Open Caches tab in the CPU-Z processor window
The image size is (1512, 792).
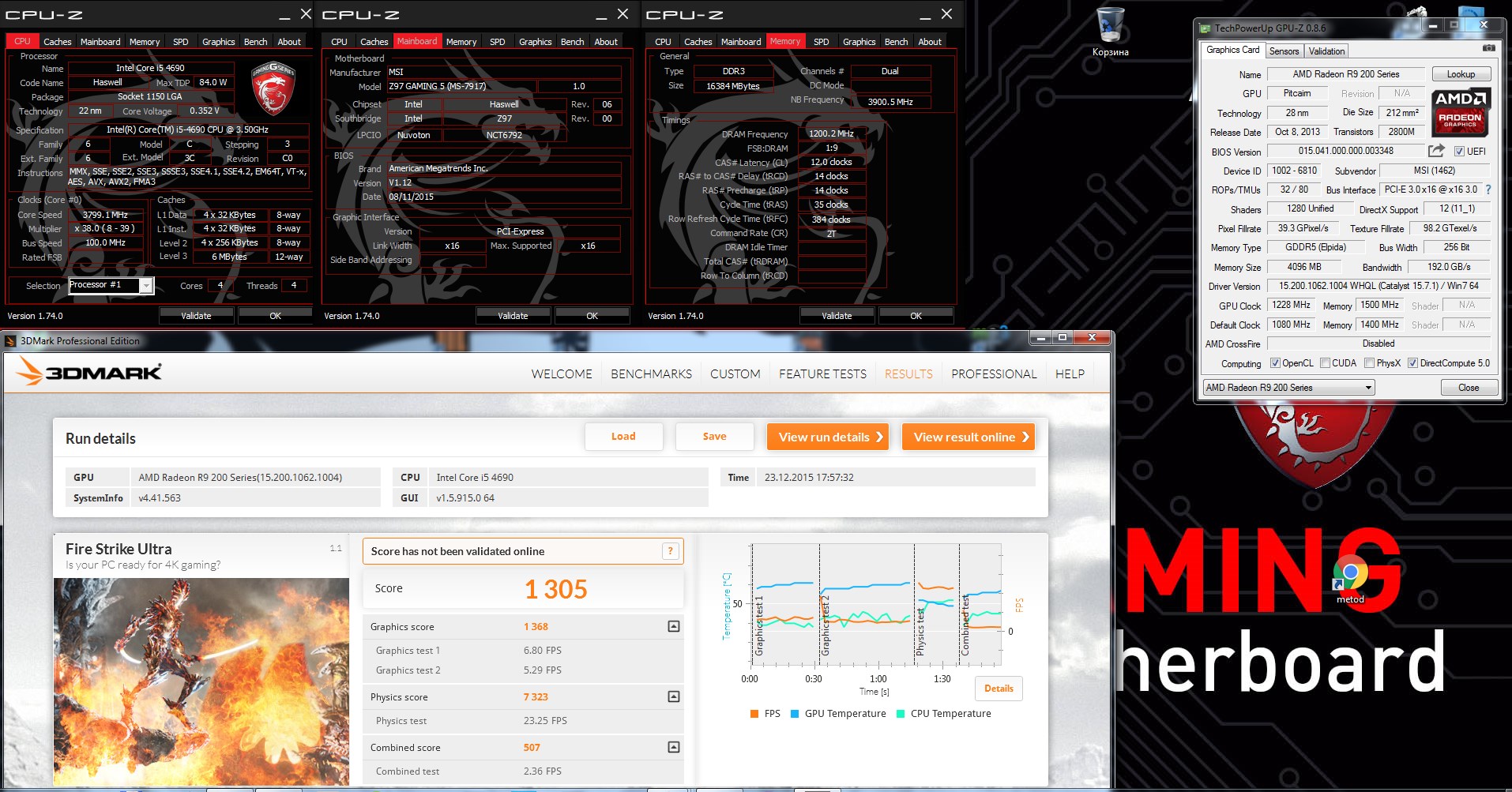tap(57, 42)
